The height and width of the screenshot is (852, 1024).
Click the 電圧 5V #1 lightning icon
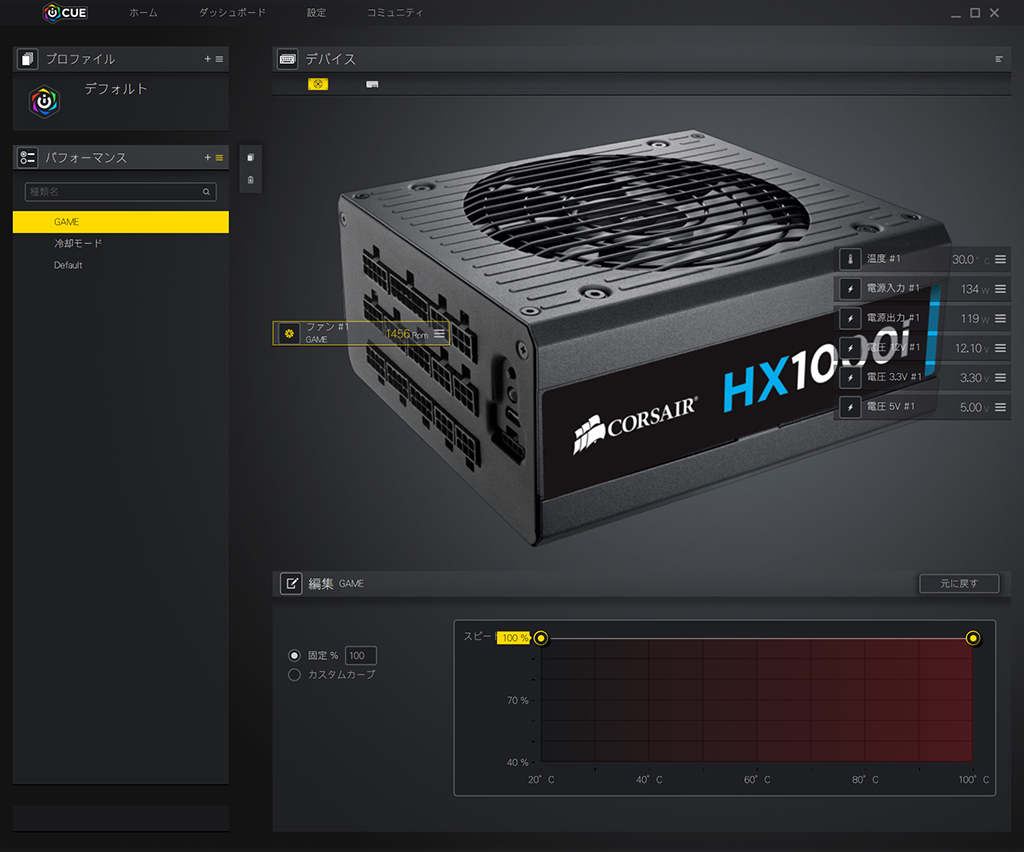click(850, 407)
